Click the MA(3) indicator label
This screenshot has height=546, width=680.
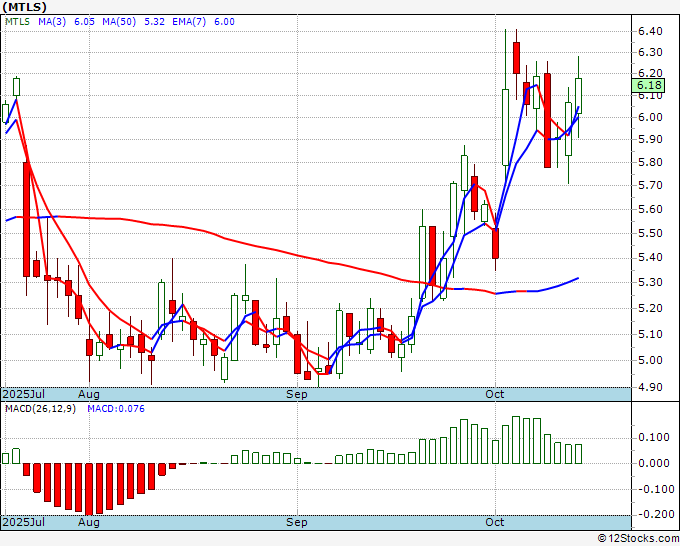[x=52, y=22]
